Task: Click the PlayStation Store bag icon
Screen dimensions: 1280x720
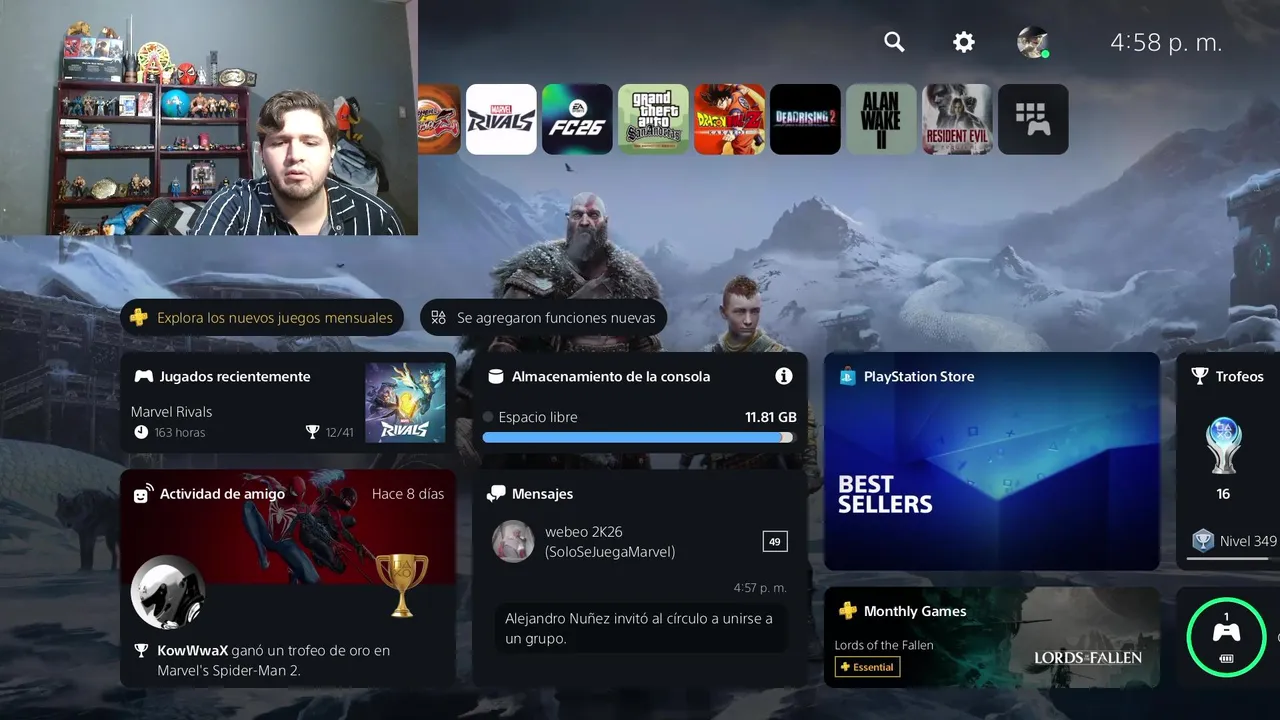Action: pos(847,376)
